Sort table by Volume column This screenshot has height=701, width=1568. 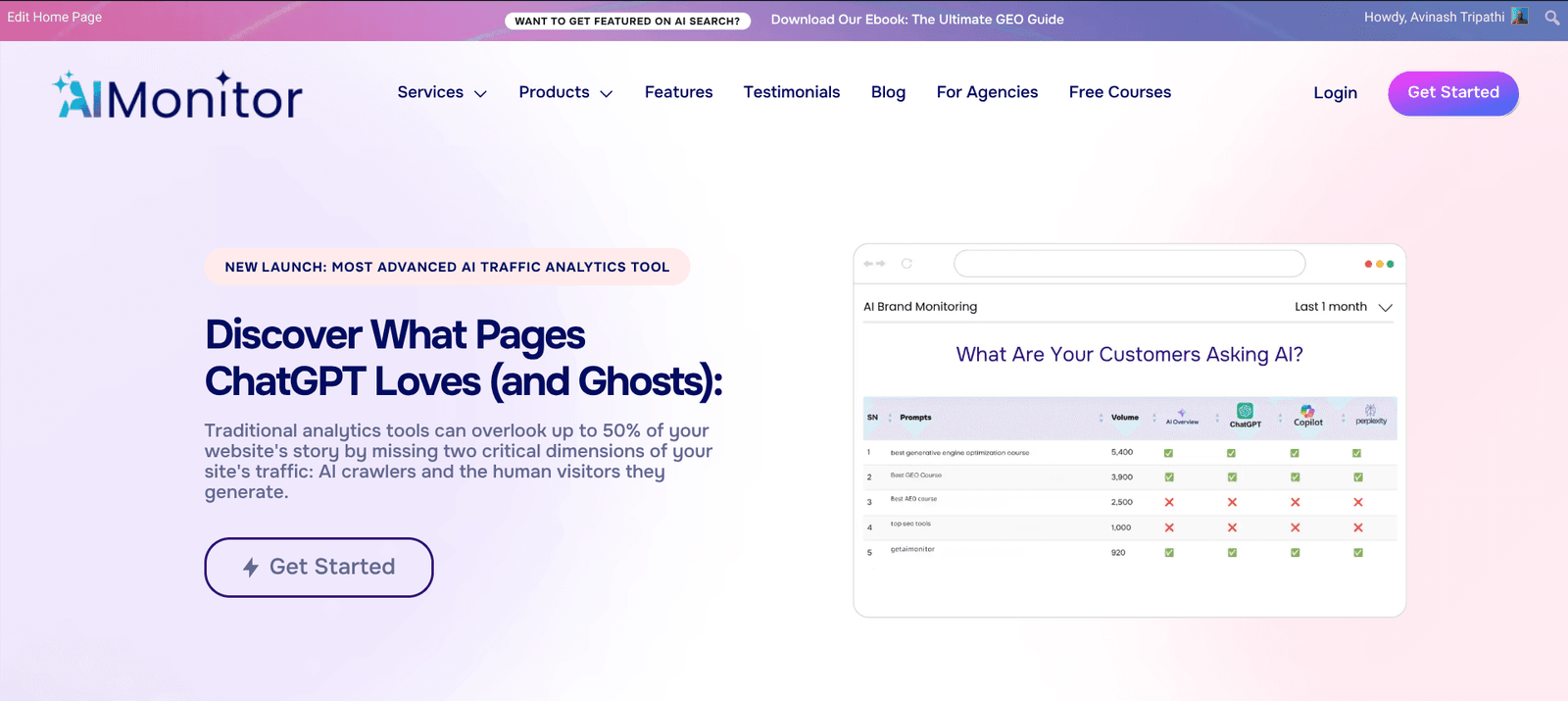tap(1124, 418)
